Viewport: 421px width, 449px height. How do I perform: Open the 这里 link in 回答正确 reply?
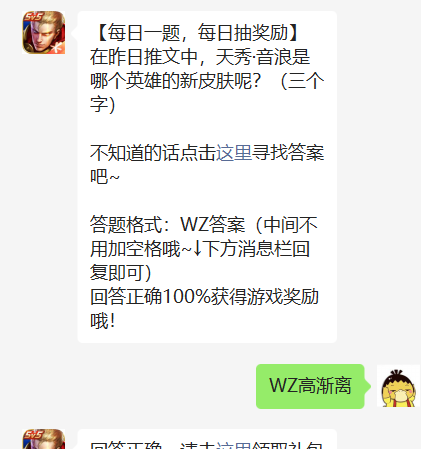234,445
